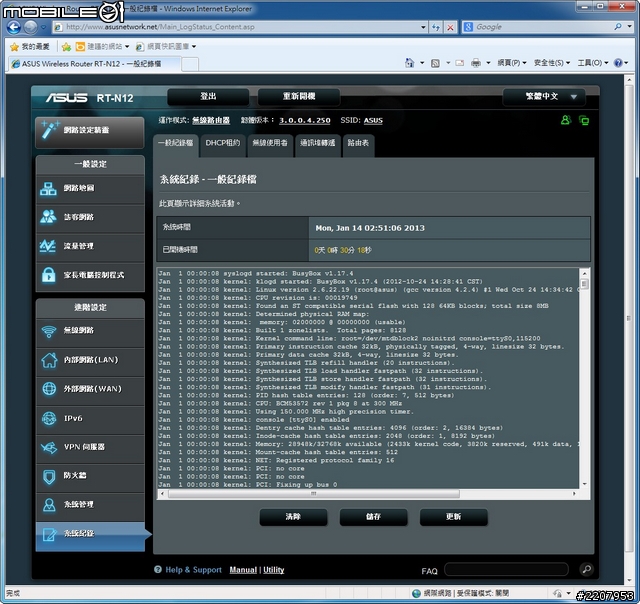Open the 網頁(P) Page menu dropdown
The width and height of the screenshot is (640, 604).
(x=512, y=63)
